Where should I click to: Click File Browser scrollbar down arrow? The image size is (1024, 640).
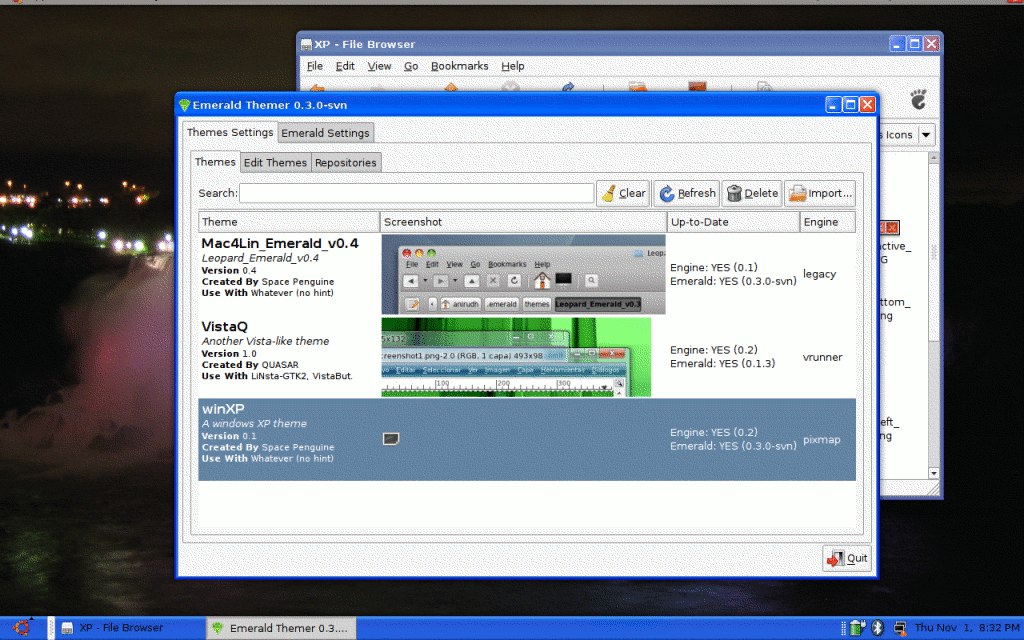934,473
